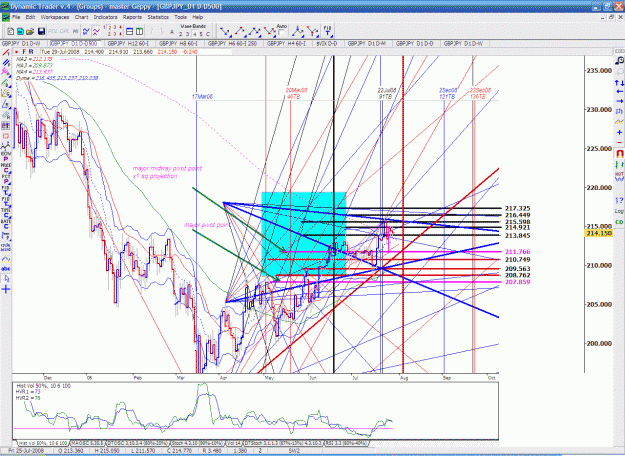Click the vertical split window layout icon

tap(139, 31)
